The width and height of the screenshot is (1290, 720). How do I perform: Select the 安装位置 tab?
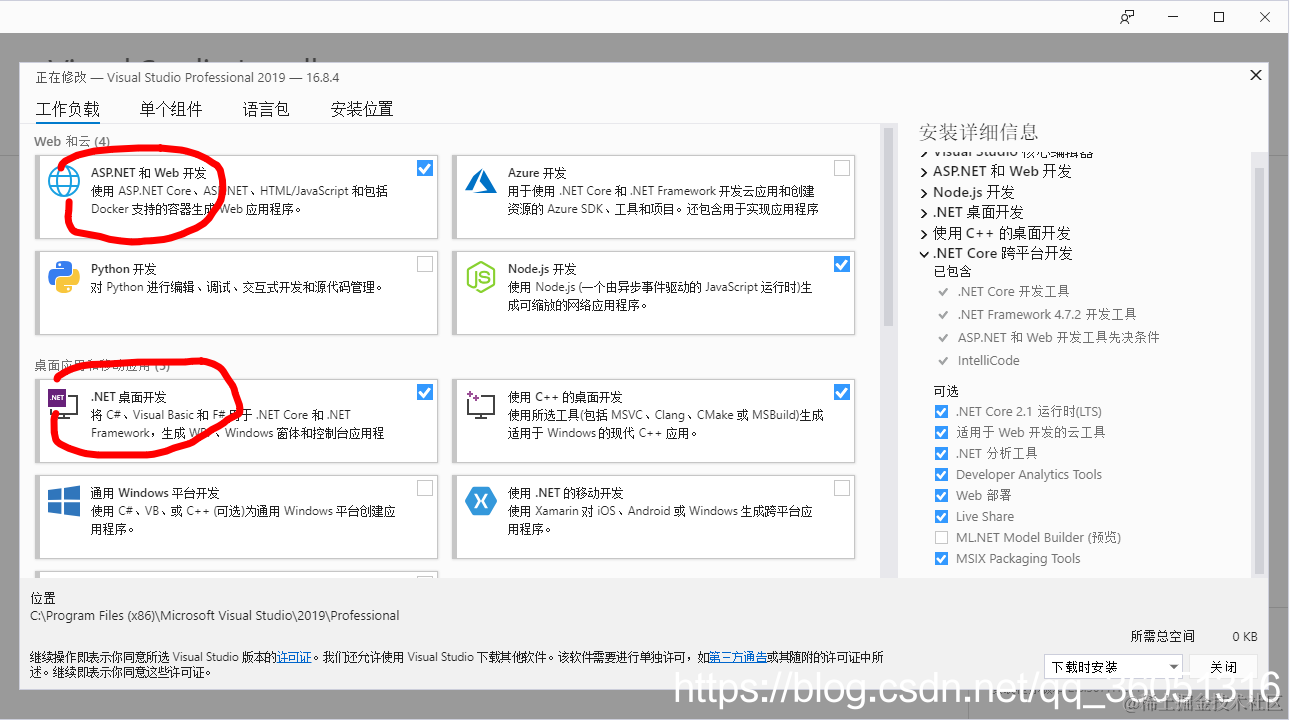click(x=362, y=109)
